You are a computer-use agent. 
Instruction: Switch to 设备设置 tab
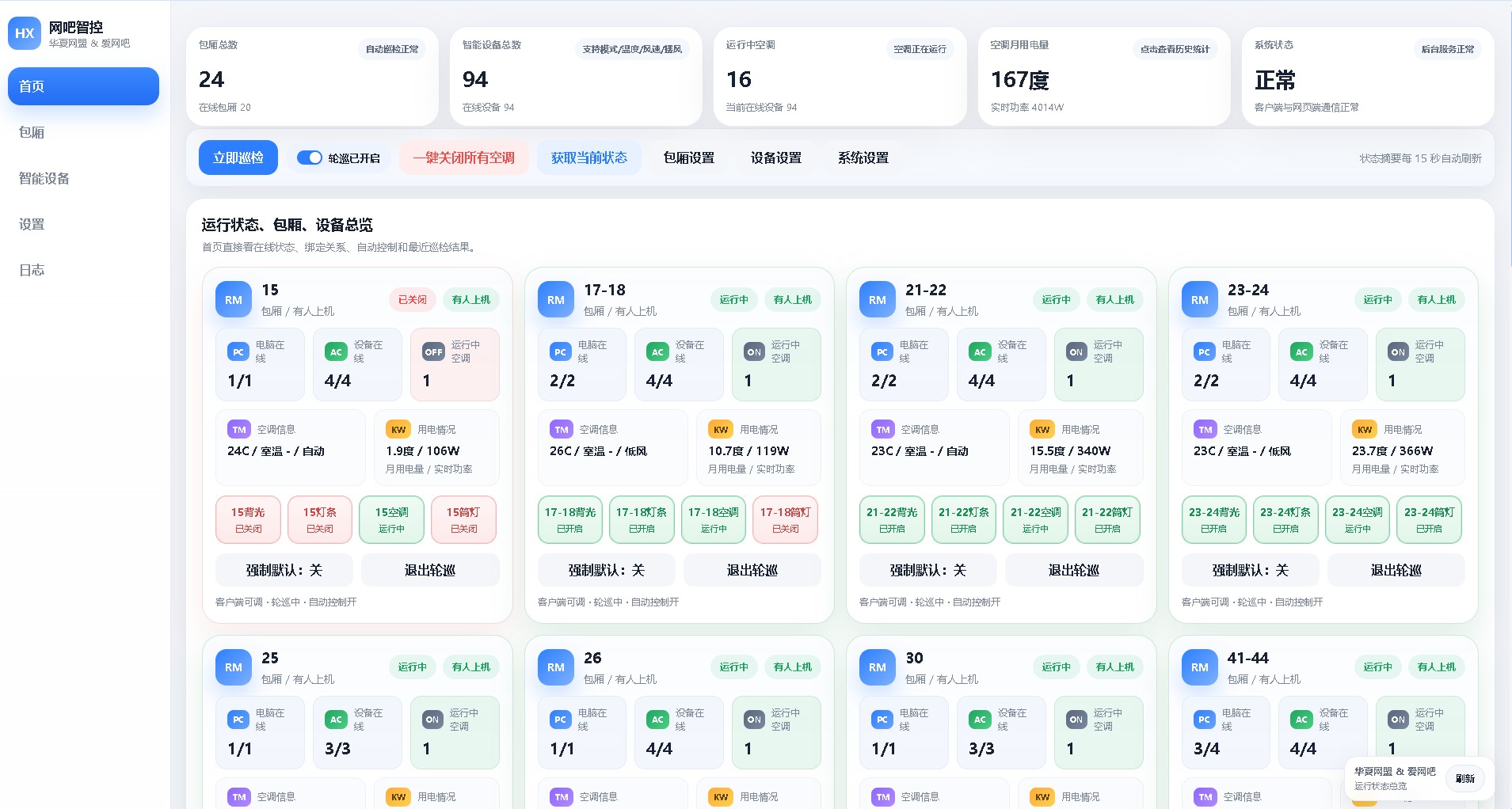click(x=776, y=158)
